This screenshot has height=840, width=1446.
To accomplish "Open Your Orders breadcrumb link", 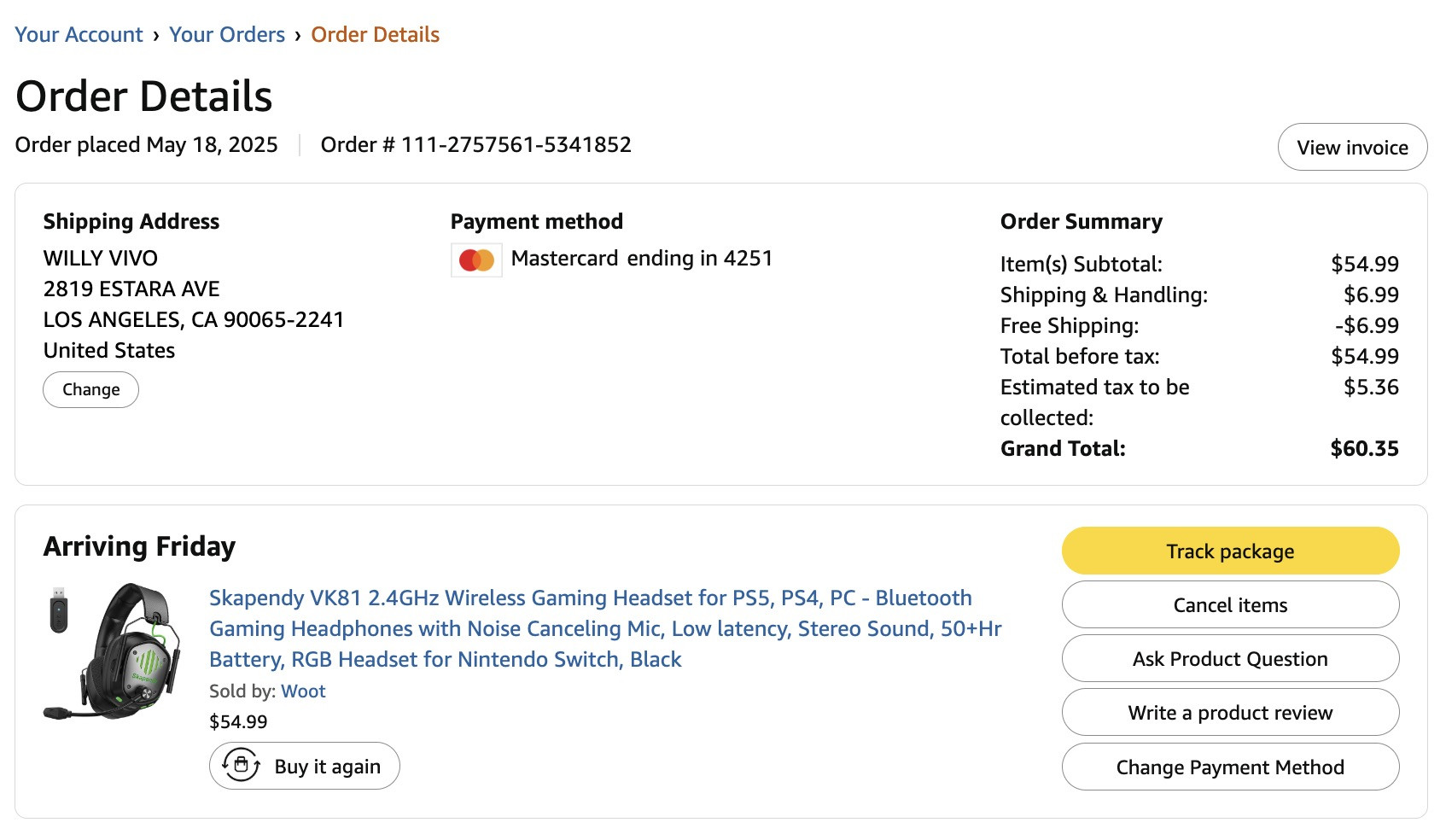I will click(x=227, y=35).
